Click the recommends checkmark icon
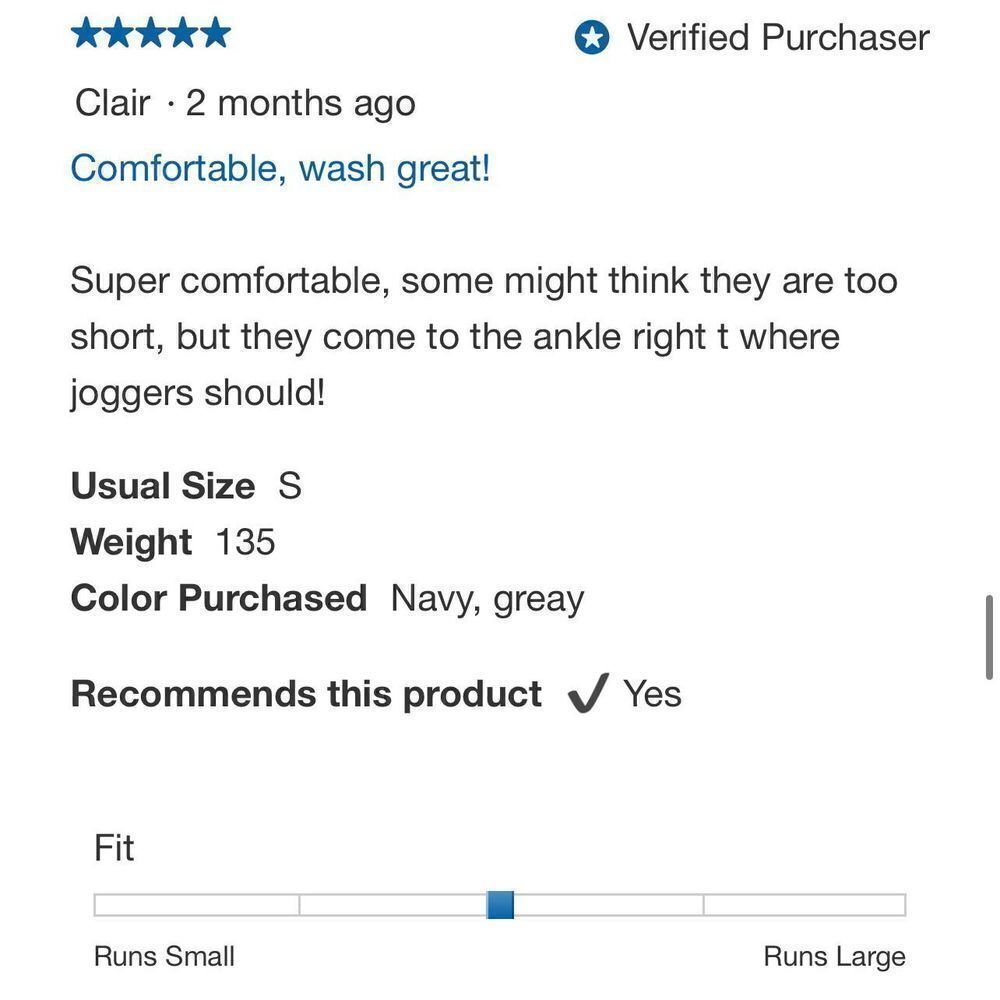The image size is (1000, 1000). 588,693
